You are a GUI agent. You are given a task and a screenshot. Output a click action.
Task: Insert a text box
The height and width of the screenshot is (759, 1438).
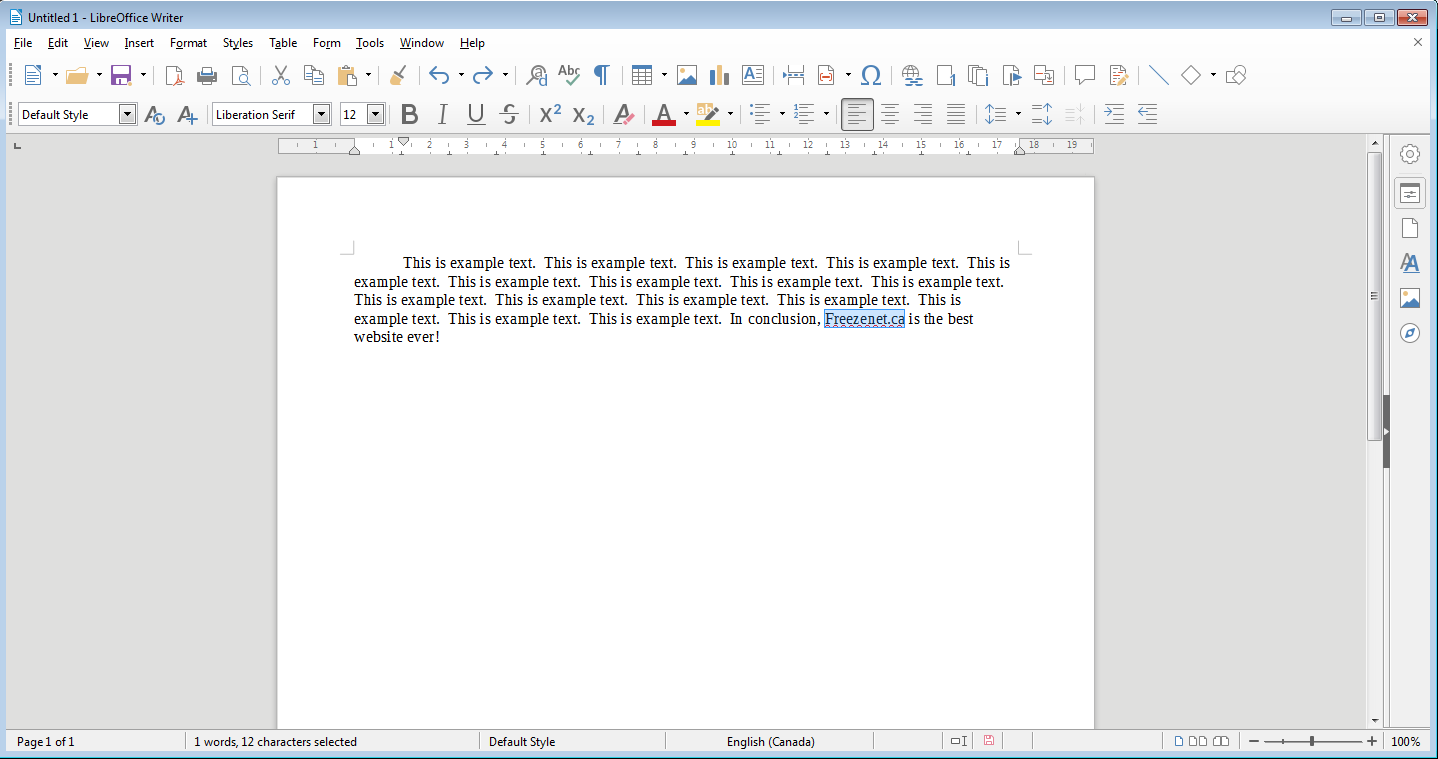coord(753,75)
